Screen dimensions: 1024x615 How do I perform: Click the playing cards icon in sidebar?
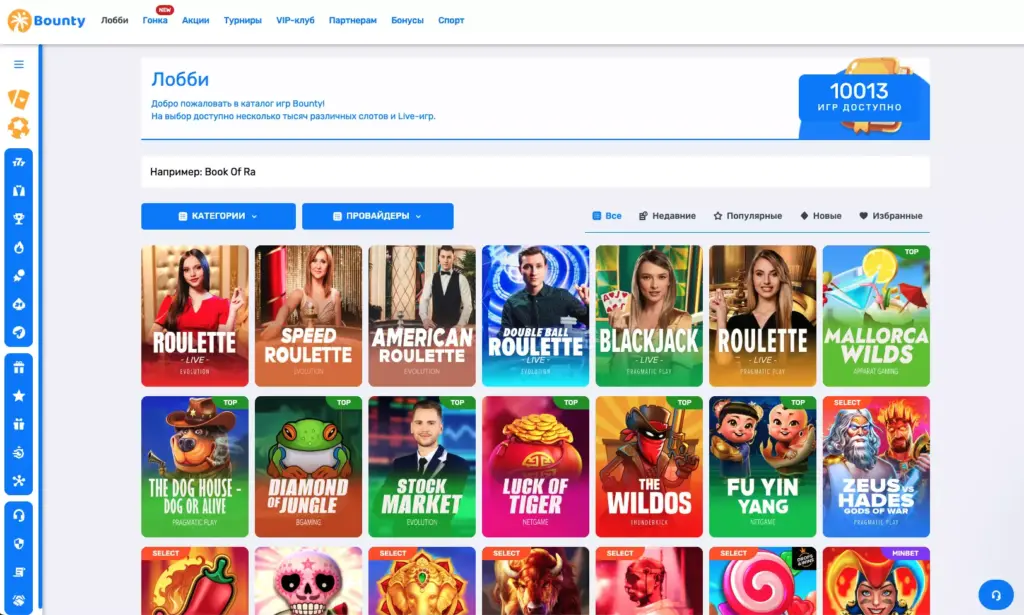coord(19,98)
